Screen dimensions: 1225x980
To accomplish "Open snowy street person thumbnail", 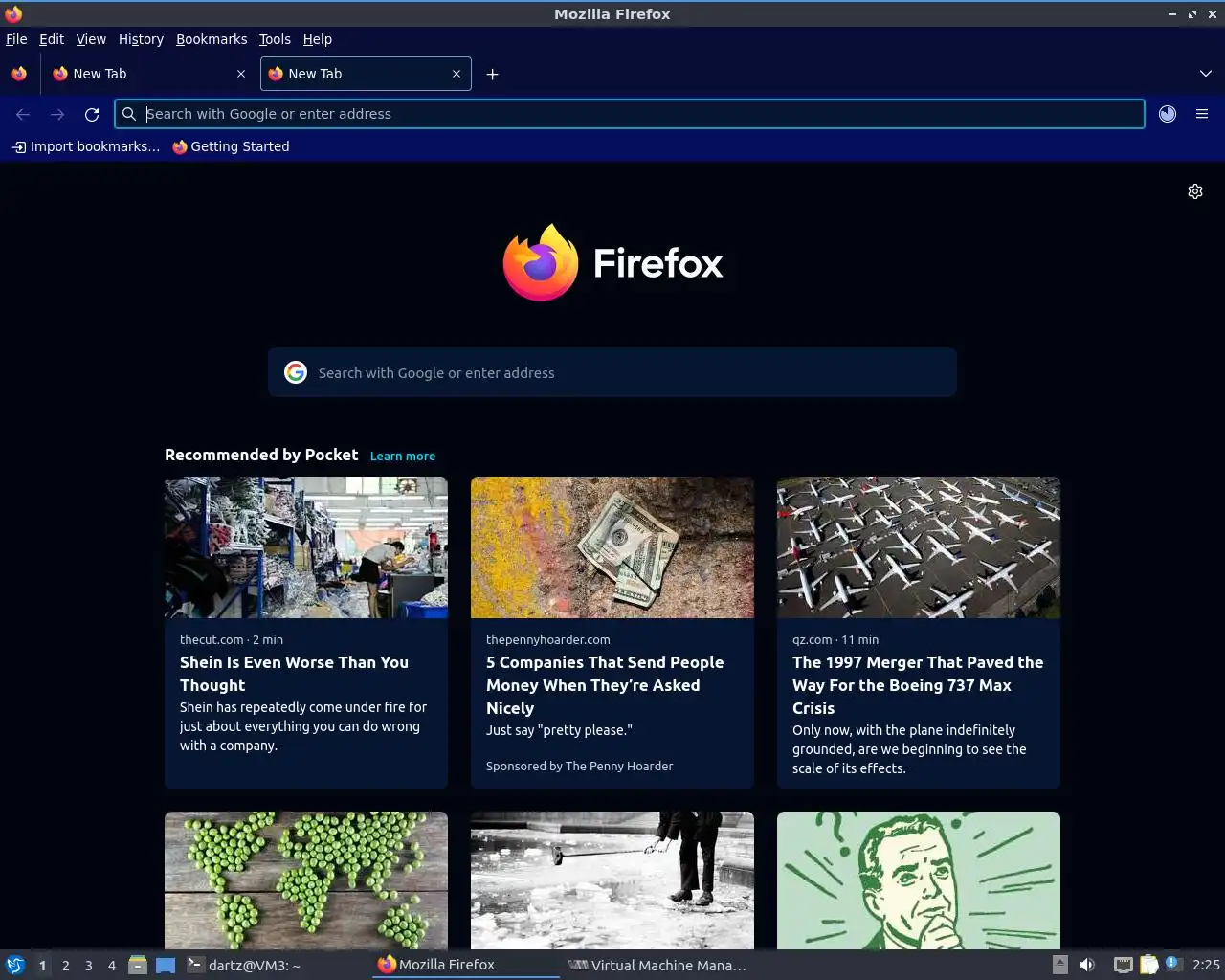I will pyautogui.click(x=612, y=880).
